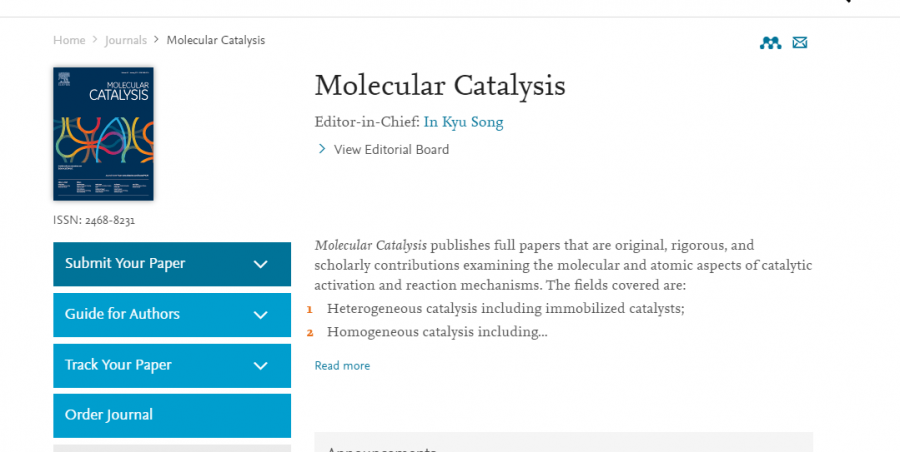This screenshot has height=452, width=900.
Task: Click the Heterogeneous catalysis list item
Action: 505,308
